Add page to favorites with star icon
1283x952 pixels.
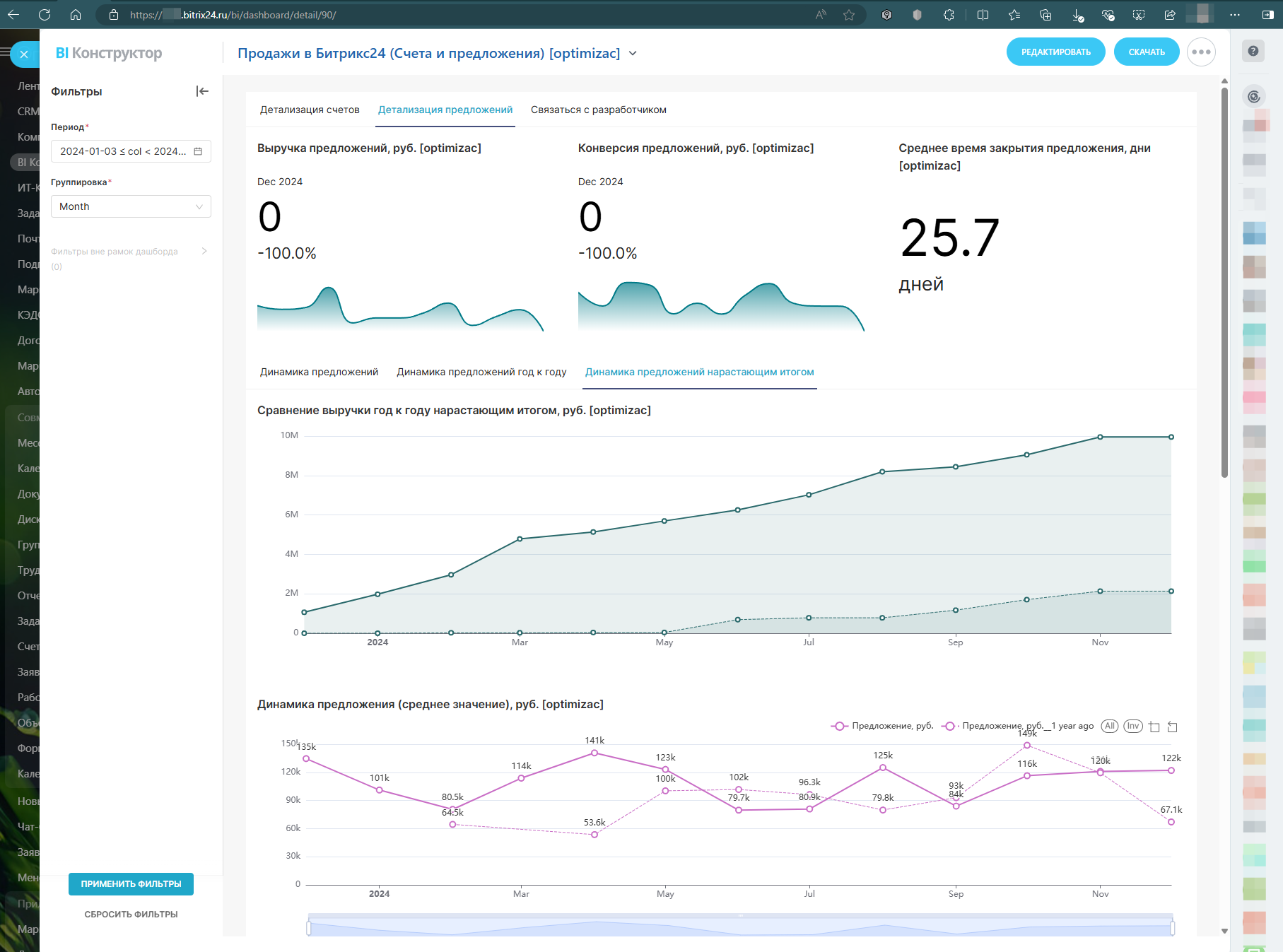(849, 15)
